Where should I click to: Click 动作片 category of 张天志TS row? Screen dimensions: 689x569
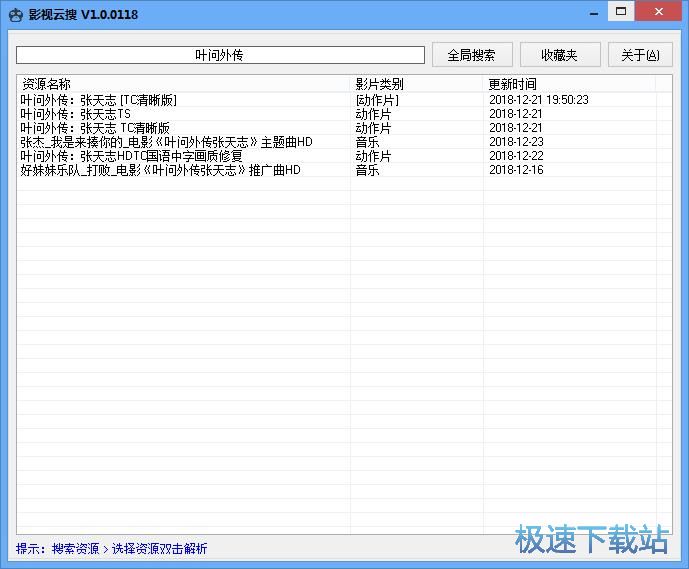click(x=373, y=114)
